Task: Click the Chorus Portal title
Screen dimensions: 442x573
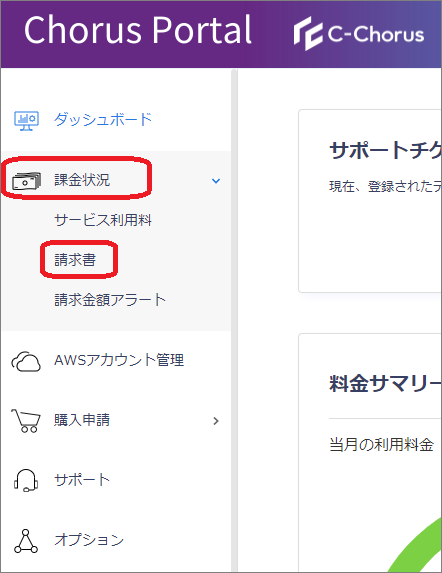Action: pos(138,30)
